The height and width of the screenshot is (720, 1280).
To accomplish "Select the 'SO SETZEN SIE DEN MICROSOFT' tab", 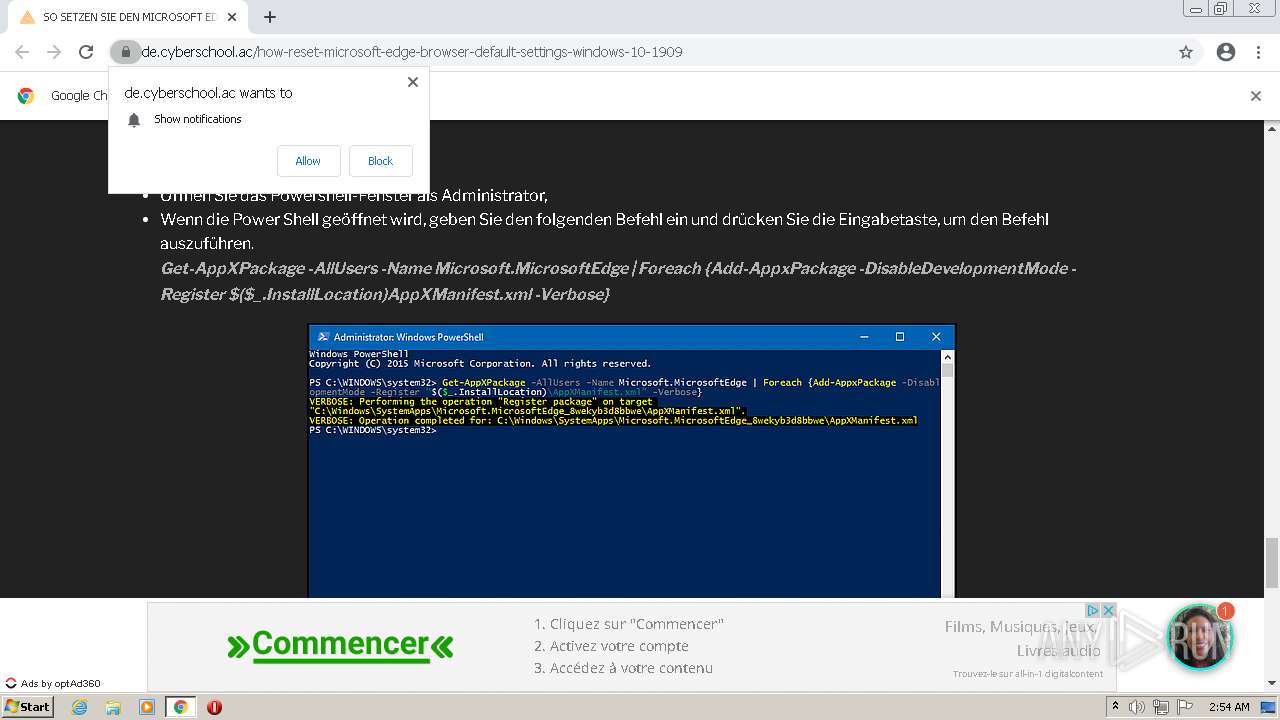I will (127, 17).
